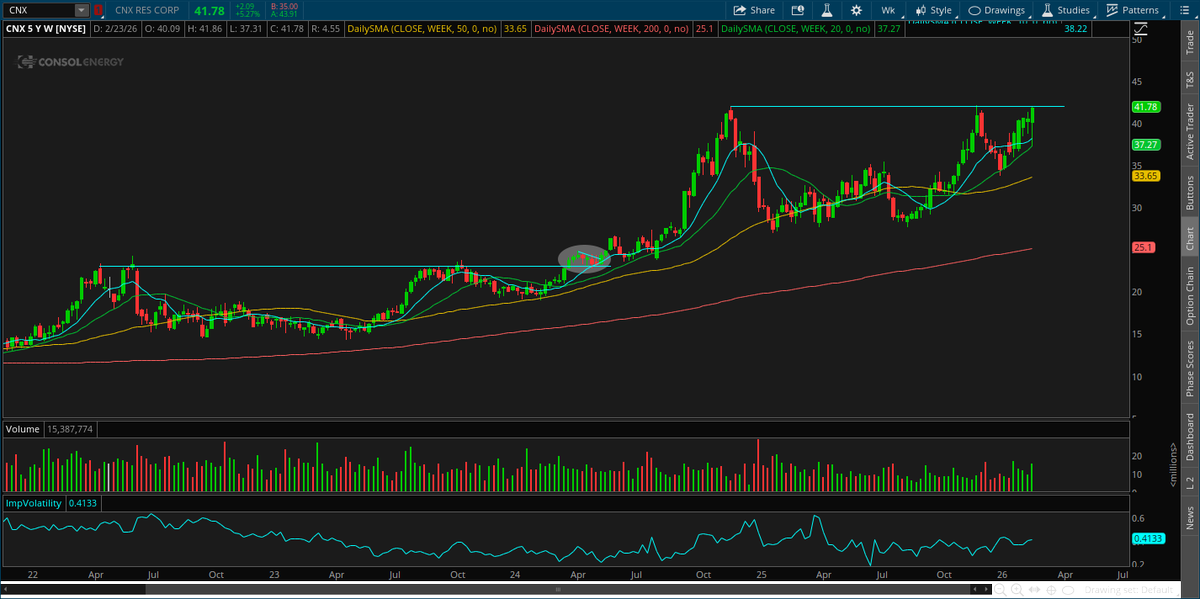Click the Share arrow icon
The height and width of the screenshot is (599, 1200).
tap(739, 10)
